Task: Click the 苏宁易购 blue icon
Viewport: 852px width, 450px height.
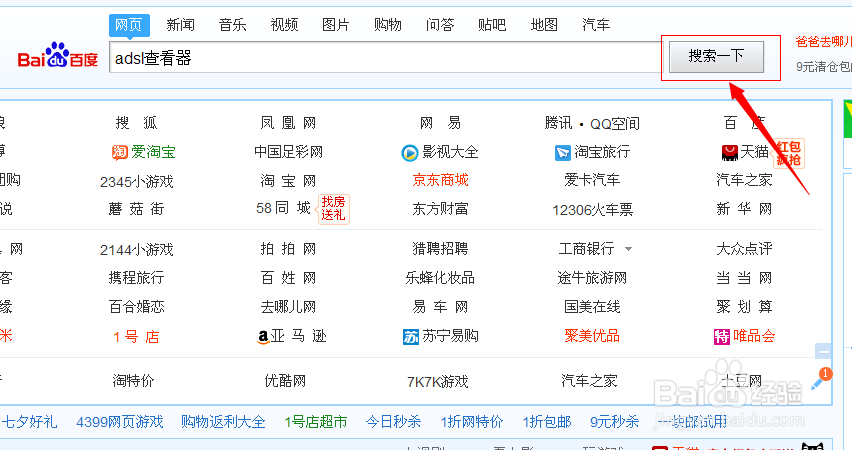Action: 411,337
